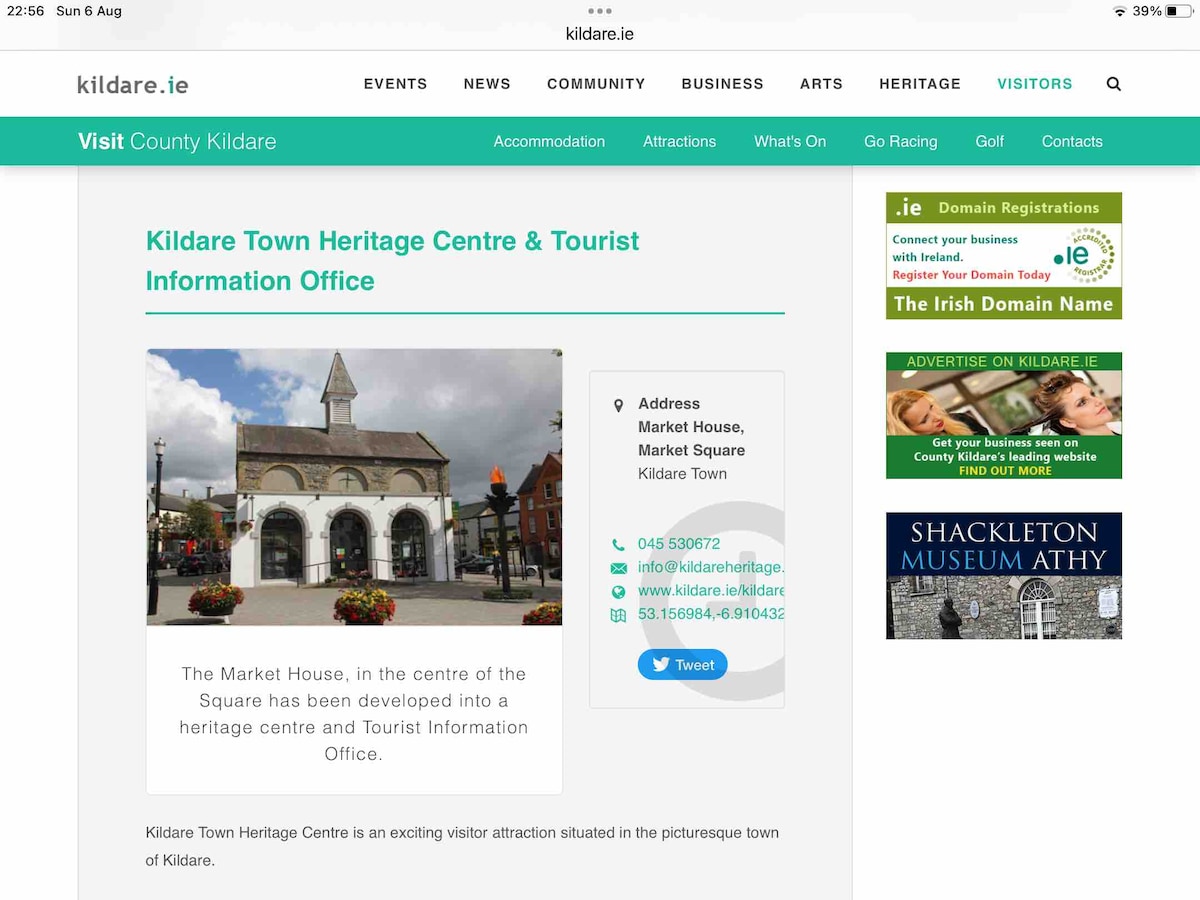This screenshot has width=1200, height=900.
Task: Open coordinates 53.156984,-6.910432 link
Action: (711, 613)
